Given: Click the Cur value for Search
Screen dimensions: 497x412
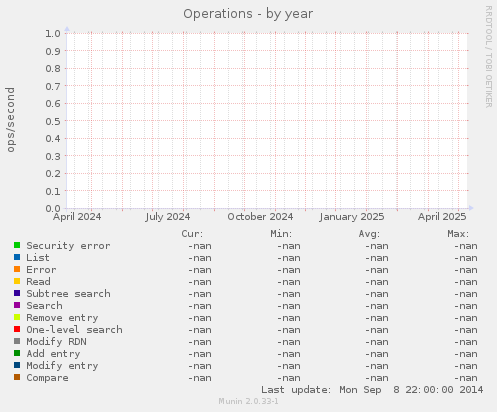Looking at the screenshot, I should (200, 306).
